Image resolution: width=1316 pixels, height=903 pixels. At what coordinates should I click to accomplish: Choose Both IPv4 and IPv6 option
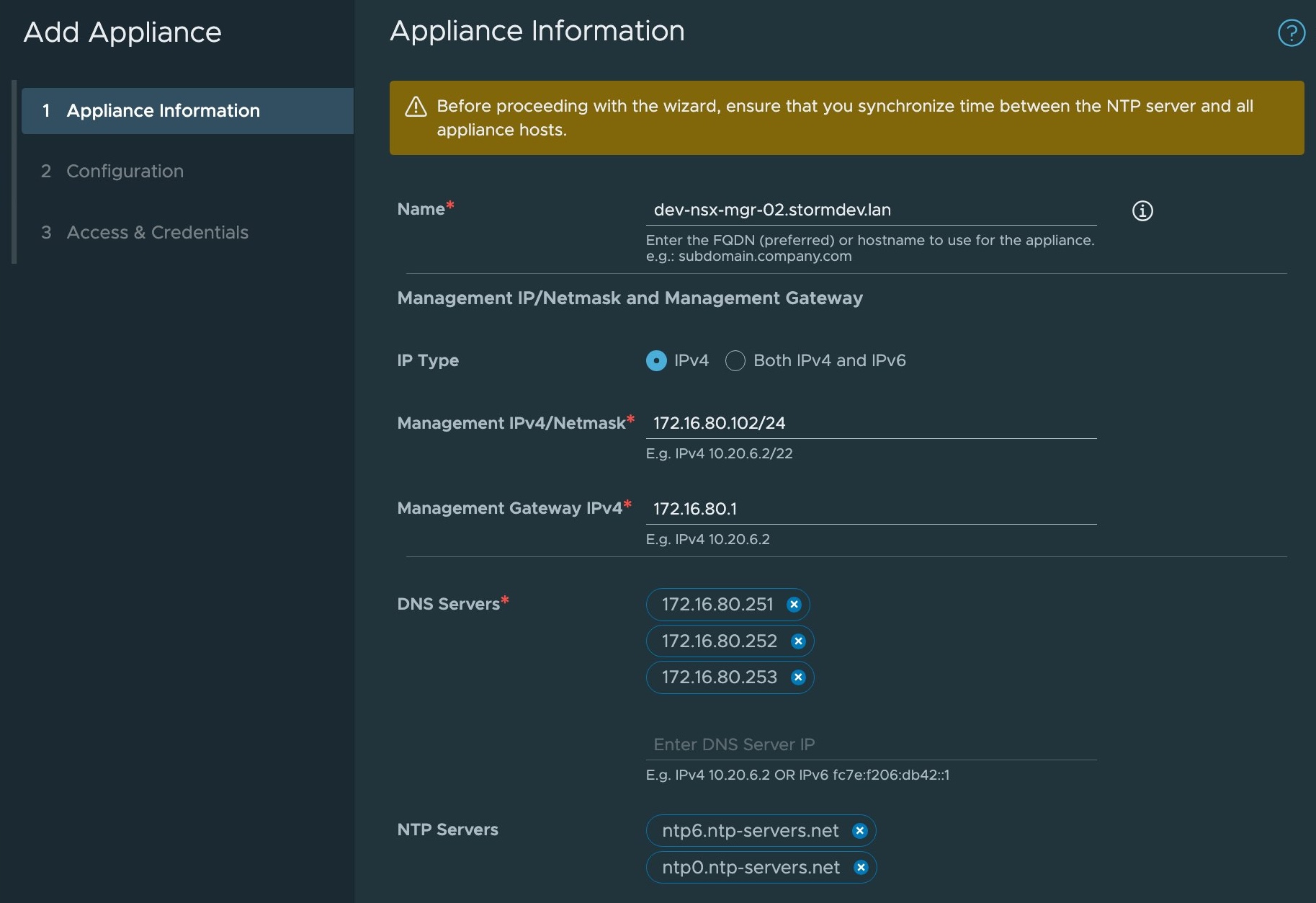pyautogui.click(x=735, y=360)
